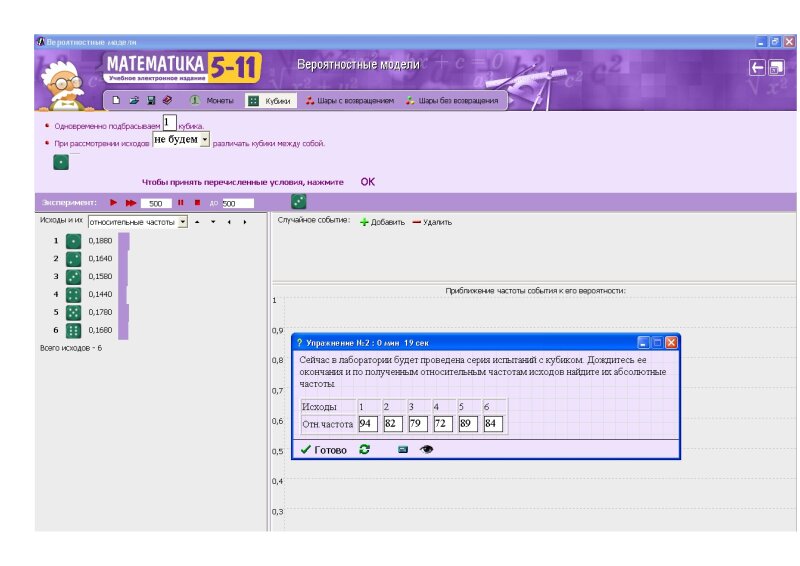Click the green dice icon in experiment bar
Viewport: 800px width, 566px height.
[299, 202]
